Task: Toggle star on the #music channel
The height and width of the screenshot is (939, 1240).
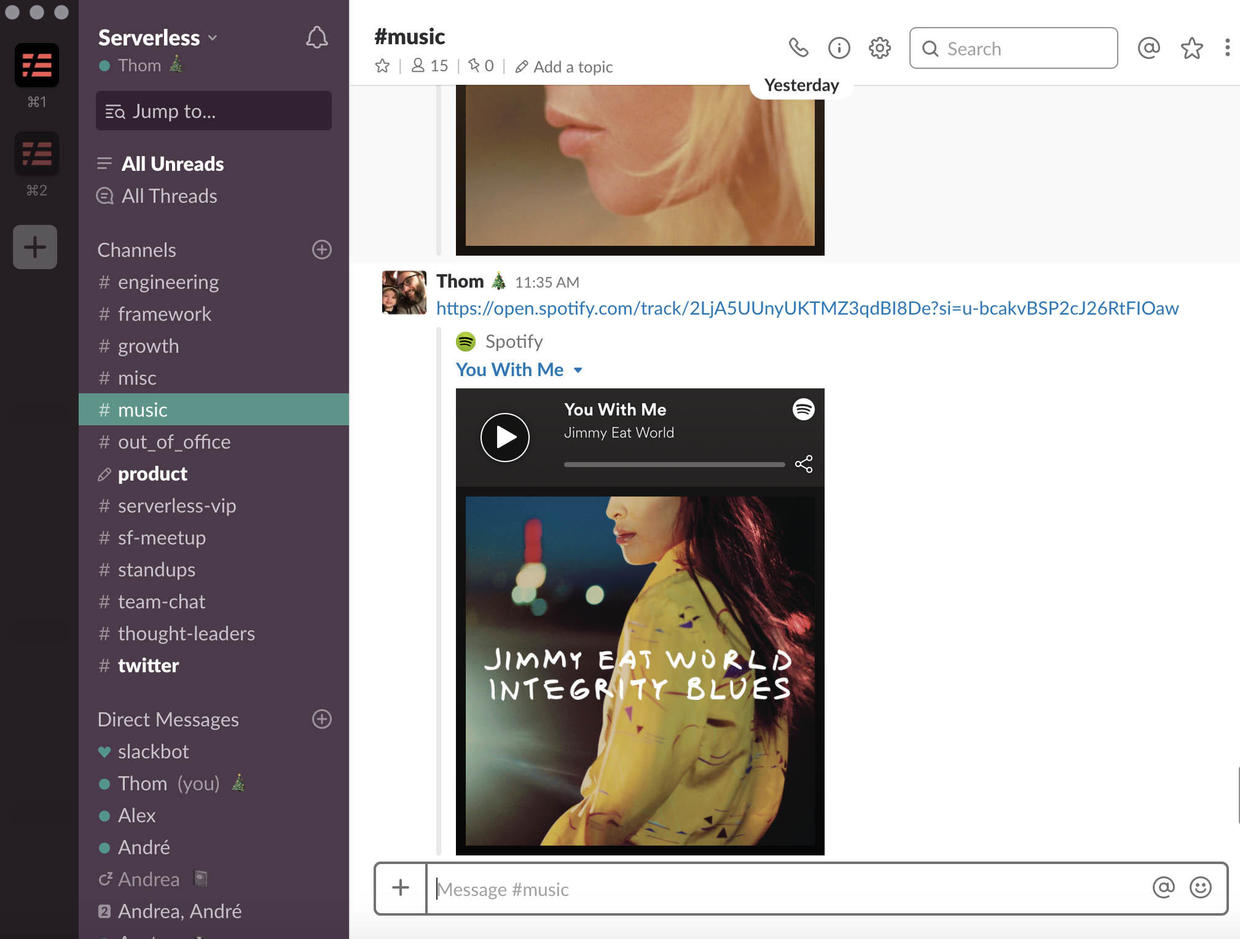Action: click(382, 66)
